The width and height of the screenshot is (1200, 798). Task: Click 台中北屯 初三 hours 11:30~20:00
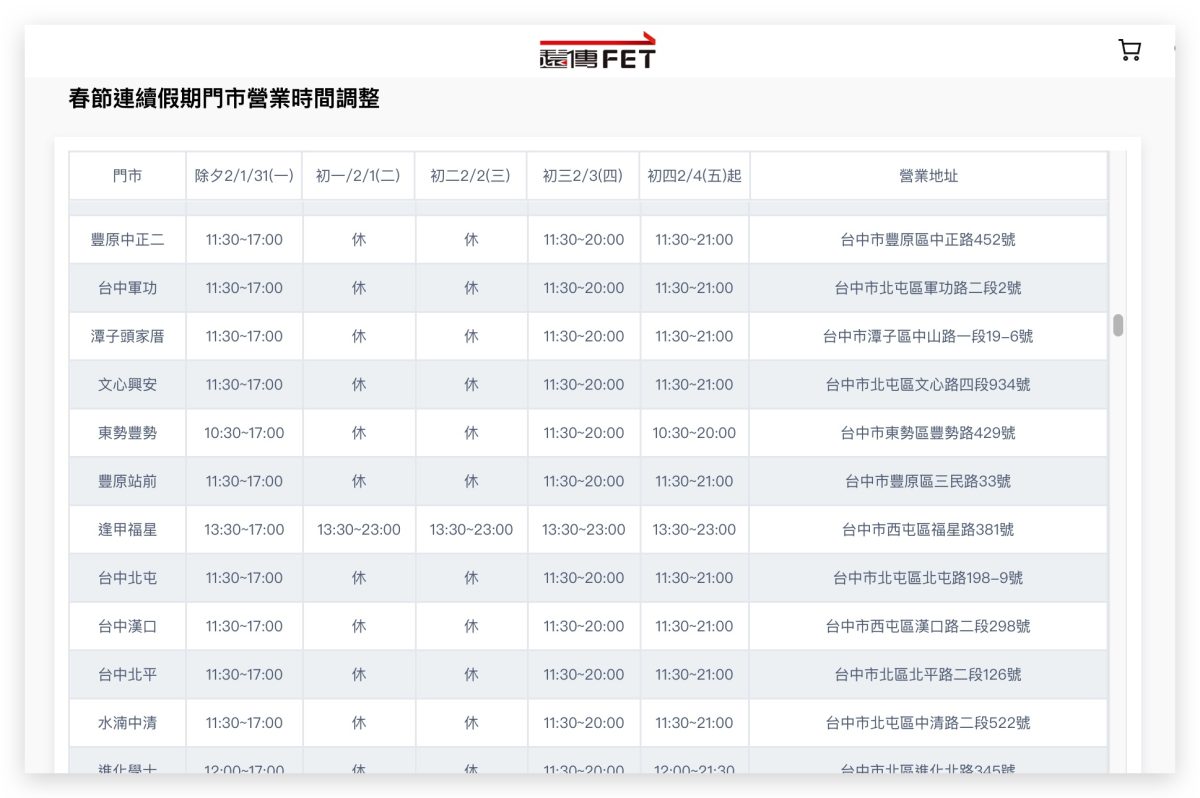pyautogui.click(x=584, y=577)
